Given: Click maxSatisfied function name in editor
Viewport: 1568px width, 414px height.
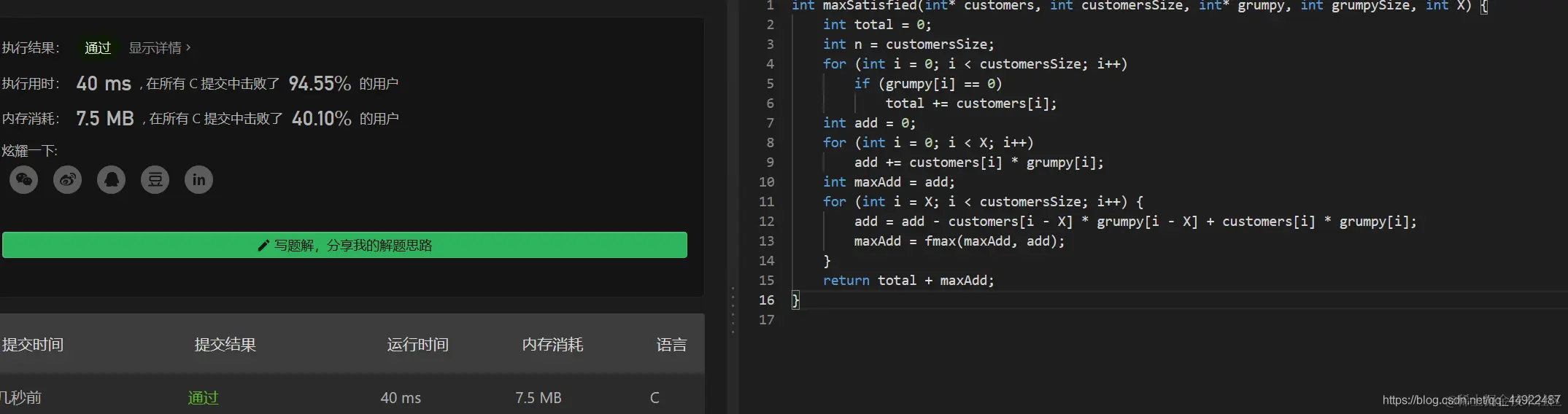Looking at the screenshot, I should pyautogui.click(x=870, y=6).
